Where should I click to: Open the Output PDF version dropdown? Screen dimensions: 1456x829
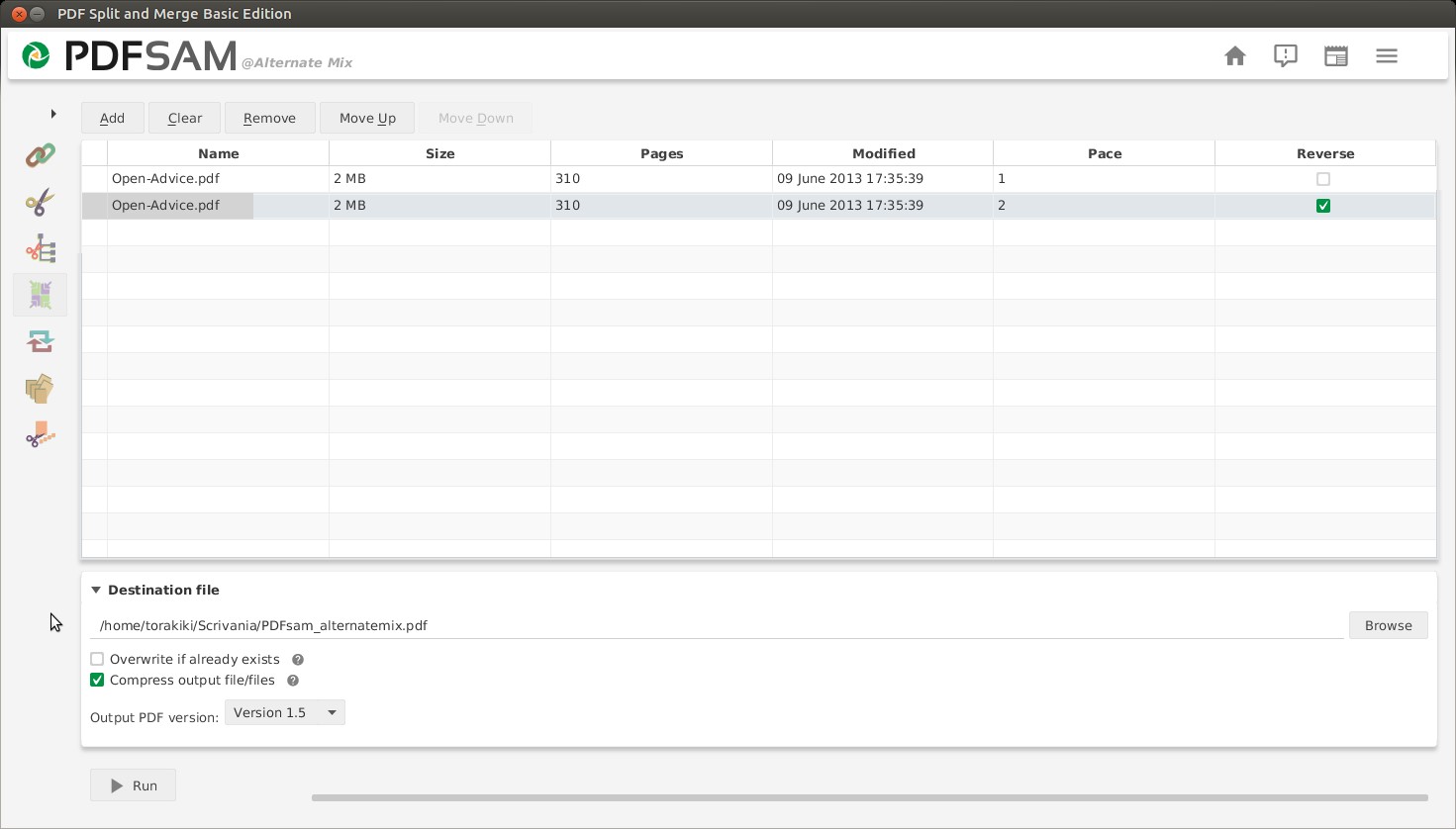285,712
